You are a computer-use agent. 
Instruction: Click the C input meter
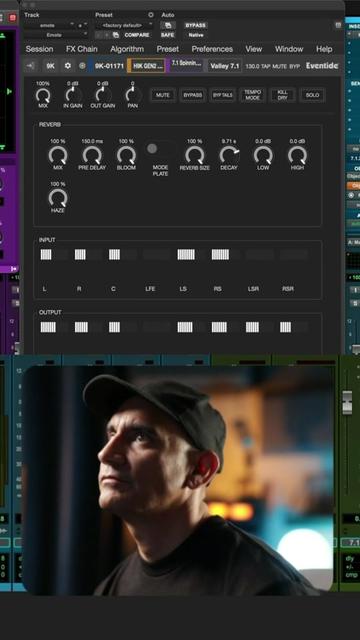[123, 255]
